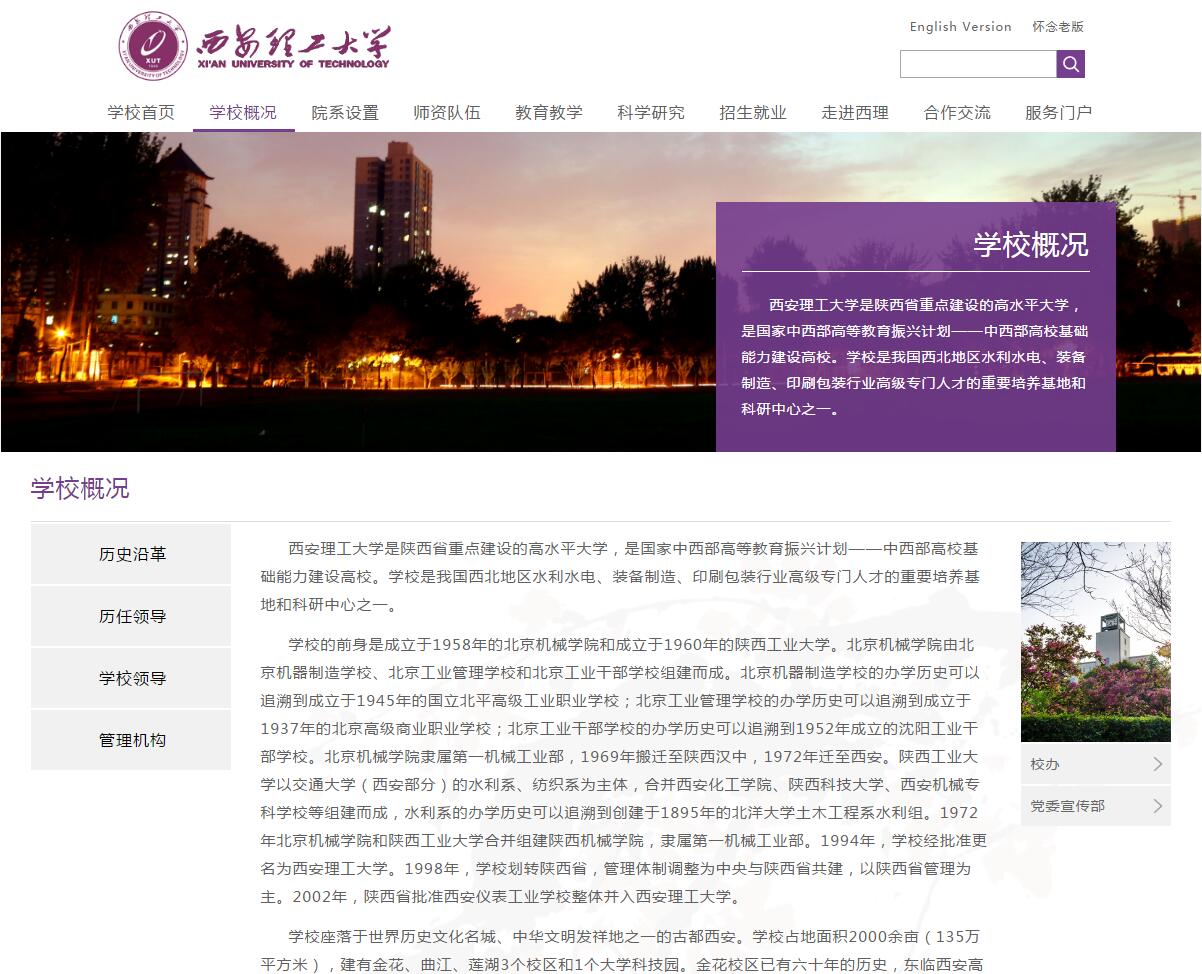Open the English Version link
Viewport: 1202px width, 974px height.
pyautogui.click(x=961, y=27)
